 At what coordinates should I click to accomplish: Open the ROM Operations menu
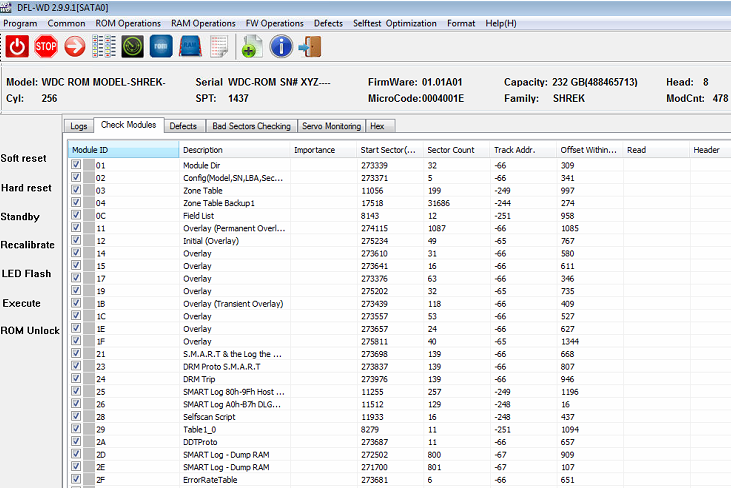[x=128, y=23]
